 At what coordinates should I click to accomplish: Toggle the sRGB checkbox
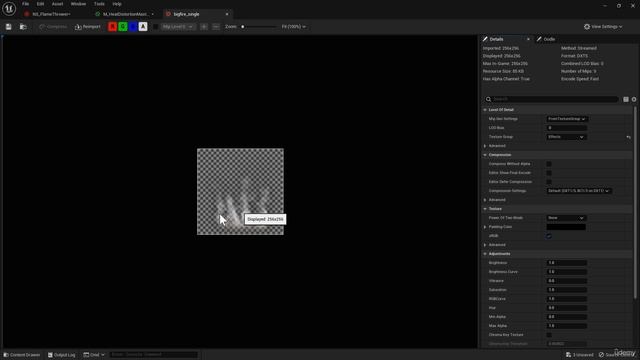pyautogui.click(x=549, y=236)
